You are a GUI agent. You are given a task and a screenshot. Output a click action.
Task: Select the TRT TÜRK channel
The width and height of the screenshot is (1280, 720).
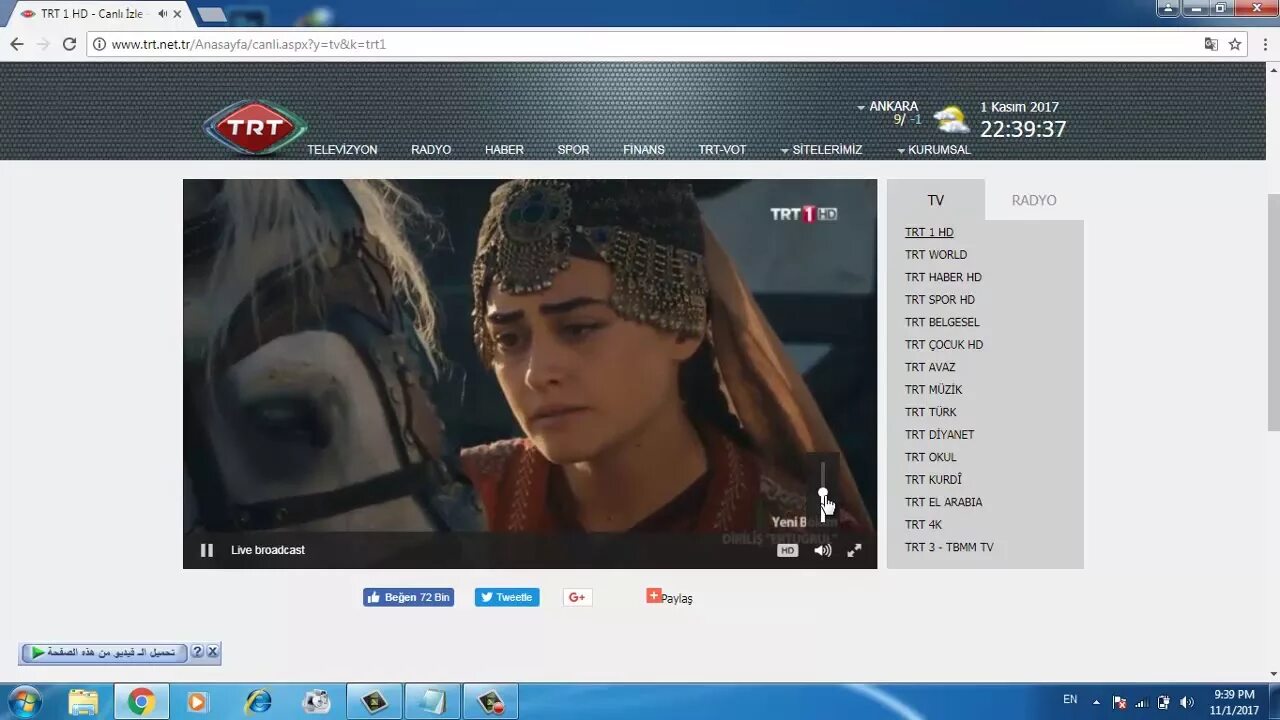(931, 412)
